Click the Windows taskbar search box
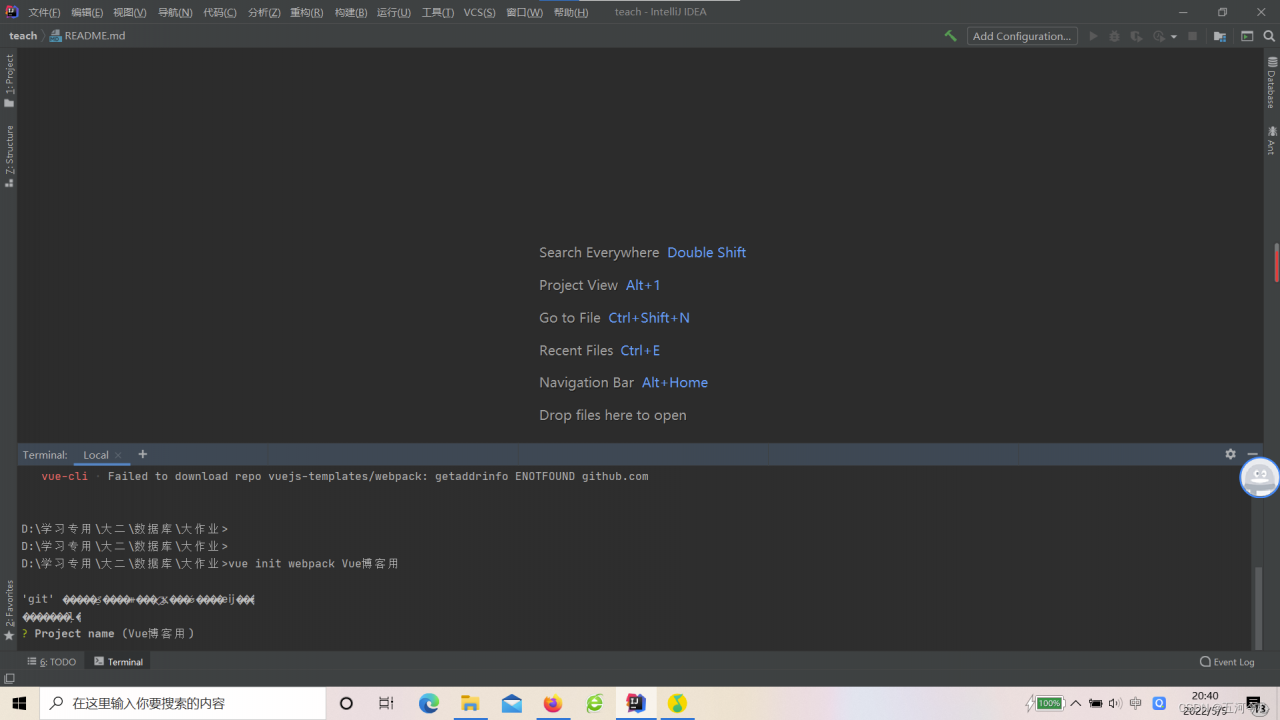Screen dimensions: 1280x720 [x=183, y=703]
